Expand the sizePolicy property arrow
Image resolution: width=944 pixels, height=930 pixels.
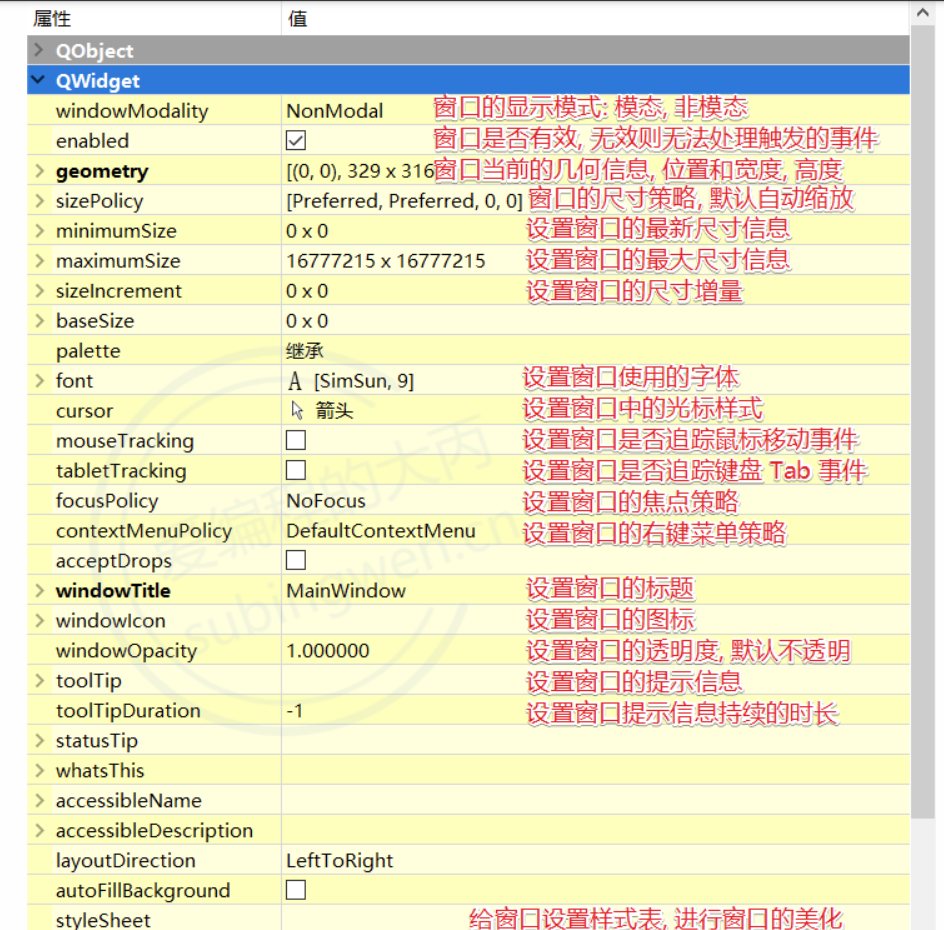(40, 200)
